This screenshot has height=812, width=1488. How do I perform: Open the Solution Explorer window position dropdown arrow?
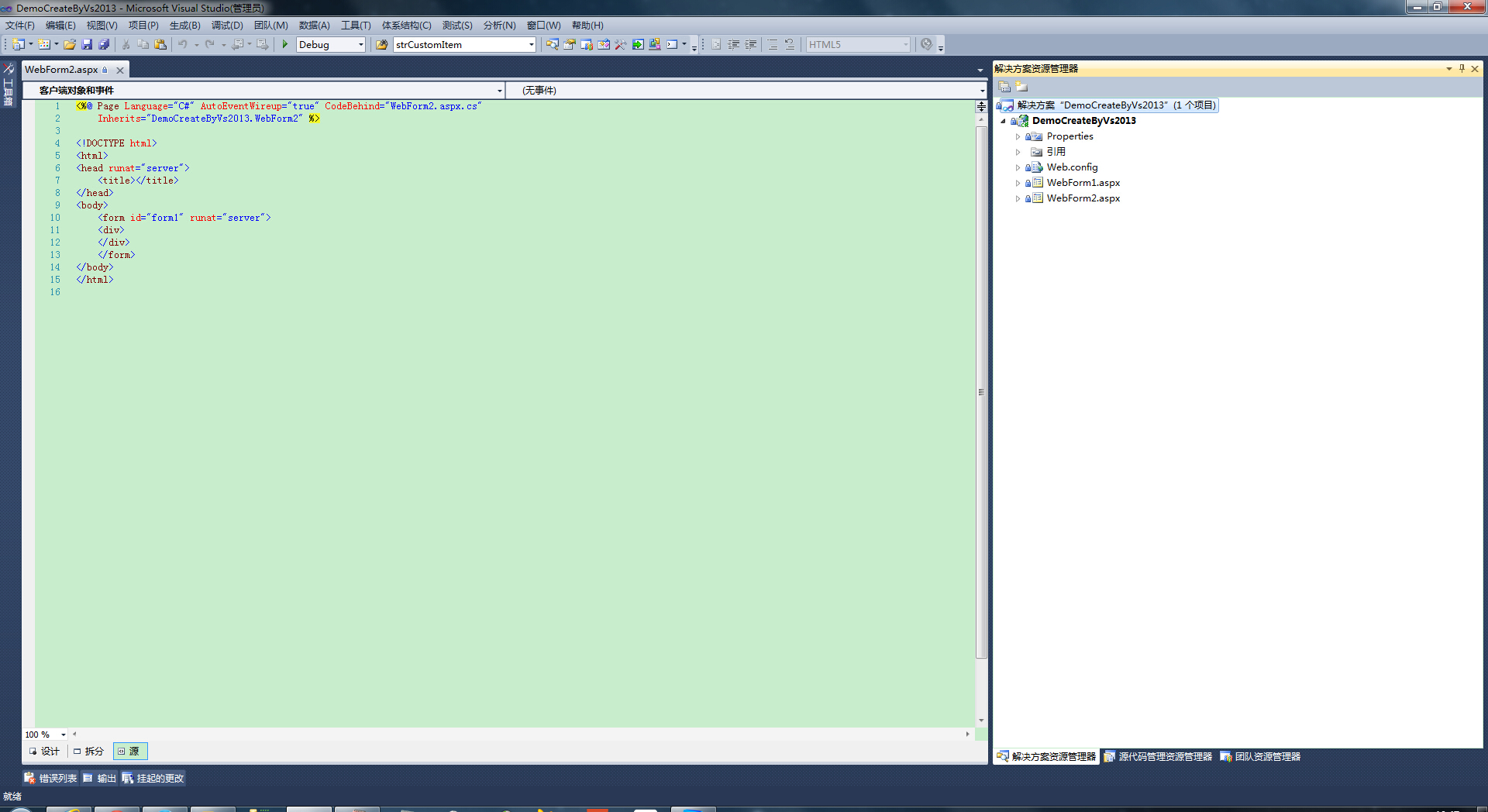[1448, 68]
